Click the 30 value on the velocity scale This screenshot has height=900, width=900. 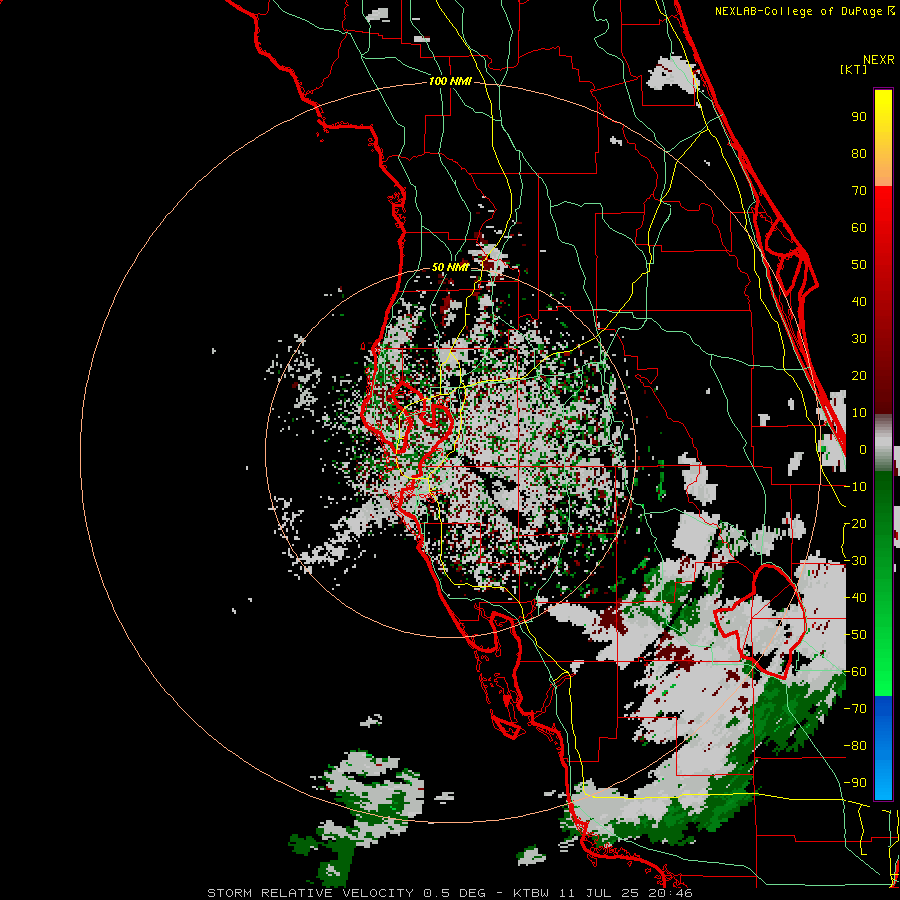click(x=859, y=339)
